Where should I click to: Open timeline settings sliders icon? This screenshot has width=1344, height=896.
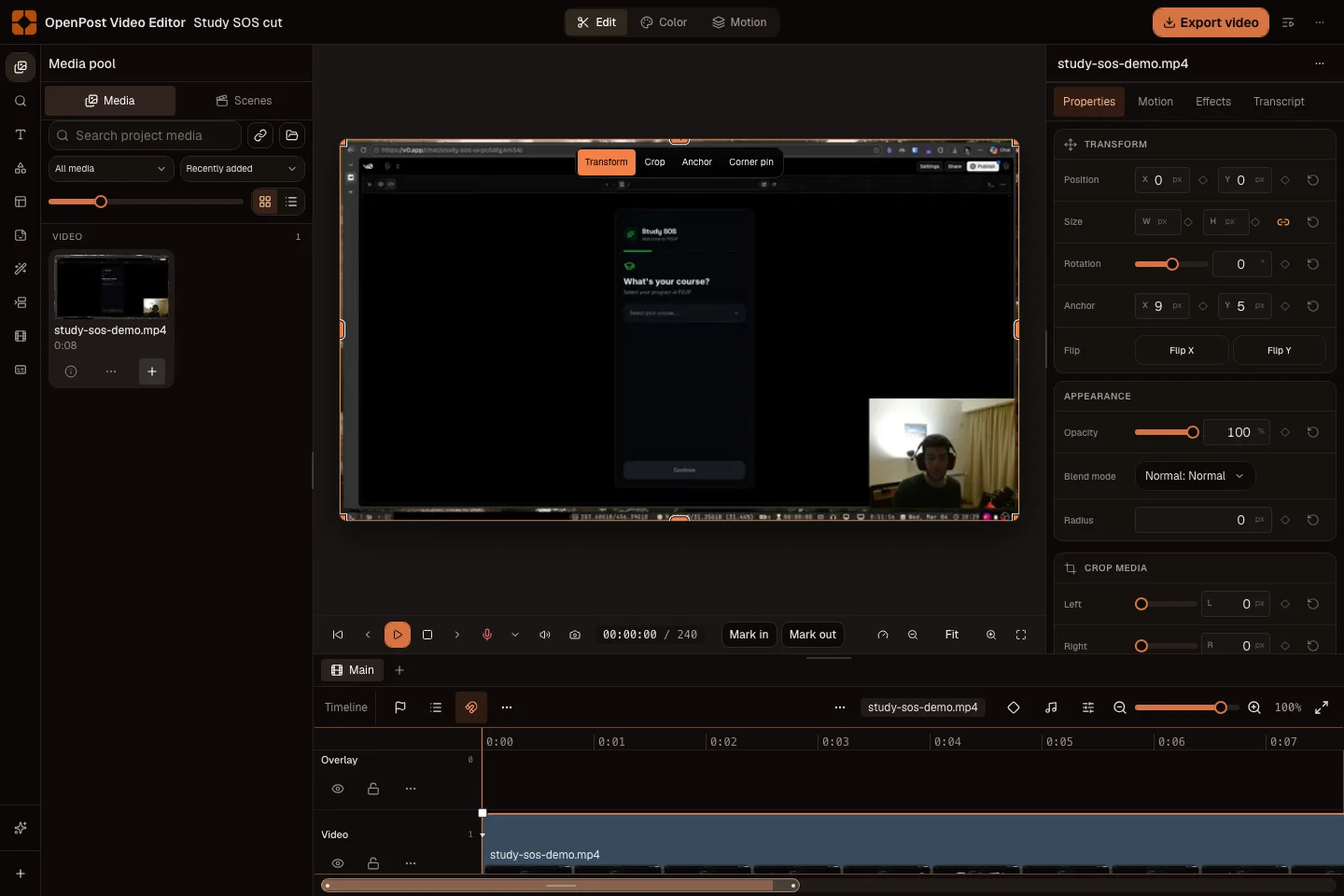pyautogui.click(x=1088, y=707)
